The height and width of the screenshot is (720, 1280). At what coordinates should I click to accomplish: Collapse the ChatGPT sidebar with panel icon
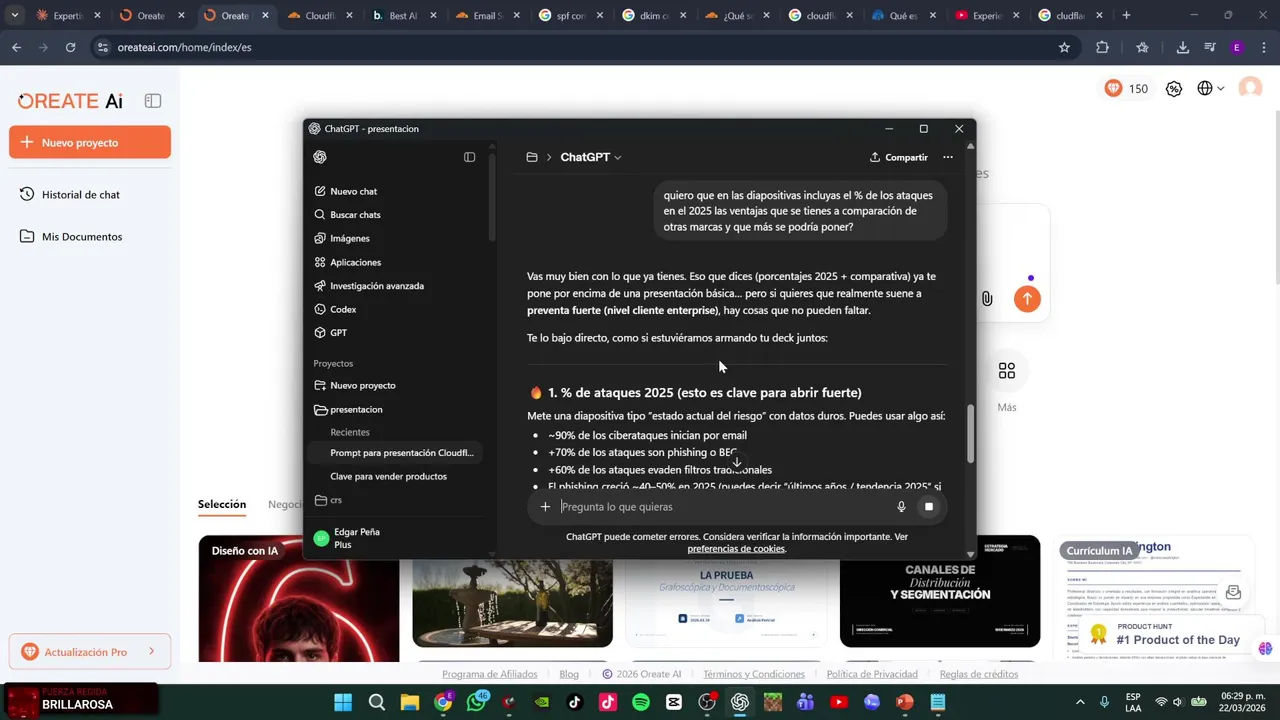click(x=469, y=157)
